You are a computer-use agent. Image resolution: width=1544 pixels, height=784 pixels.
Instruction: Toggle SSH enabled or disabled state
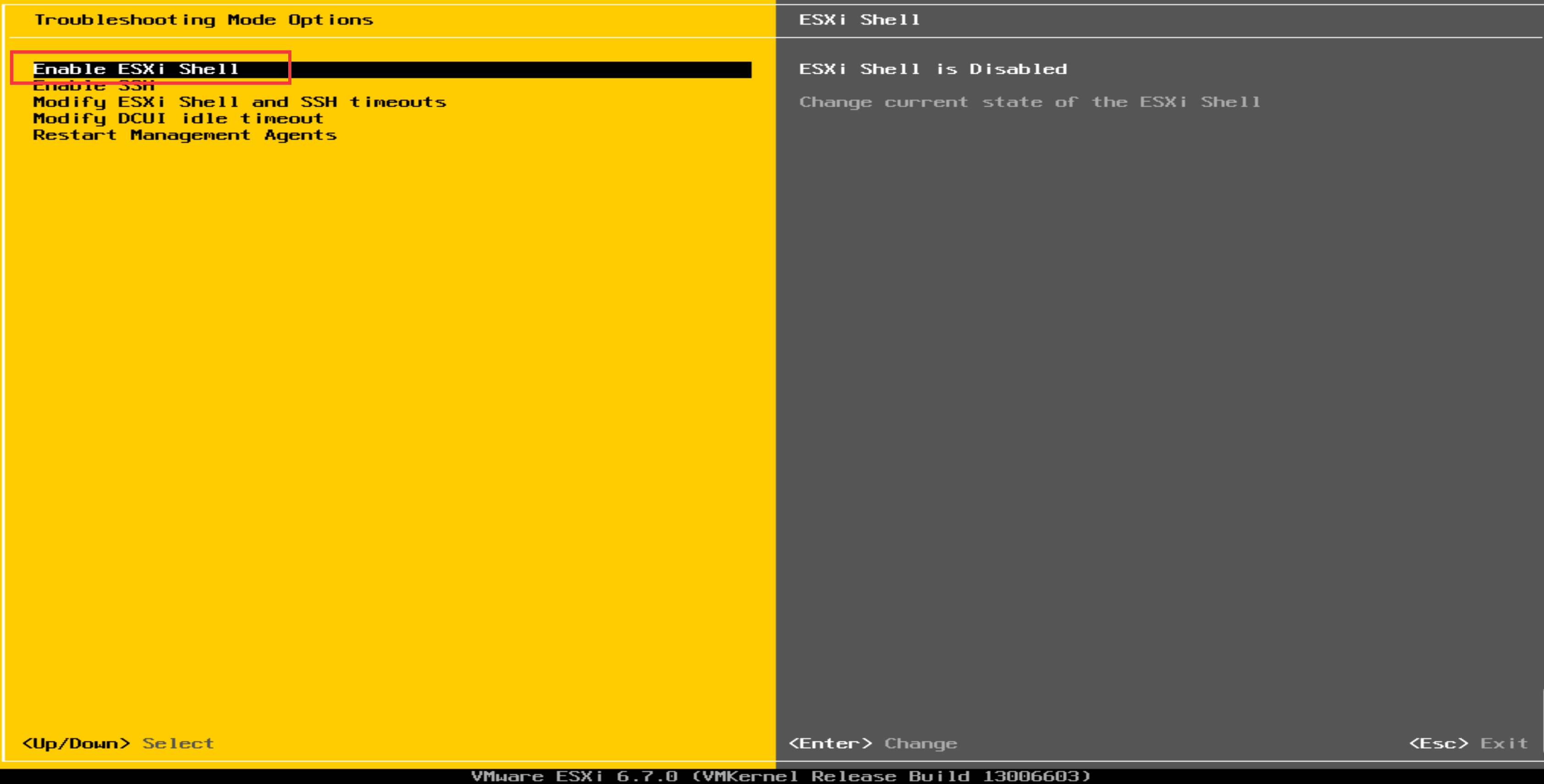click(x=89, y=85)
